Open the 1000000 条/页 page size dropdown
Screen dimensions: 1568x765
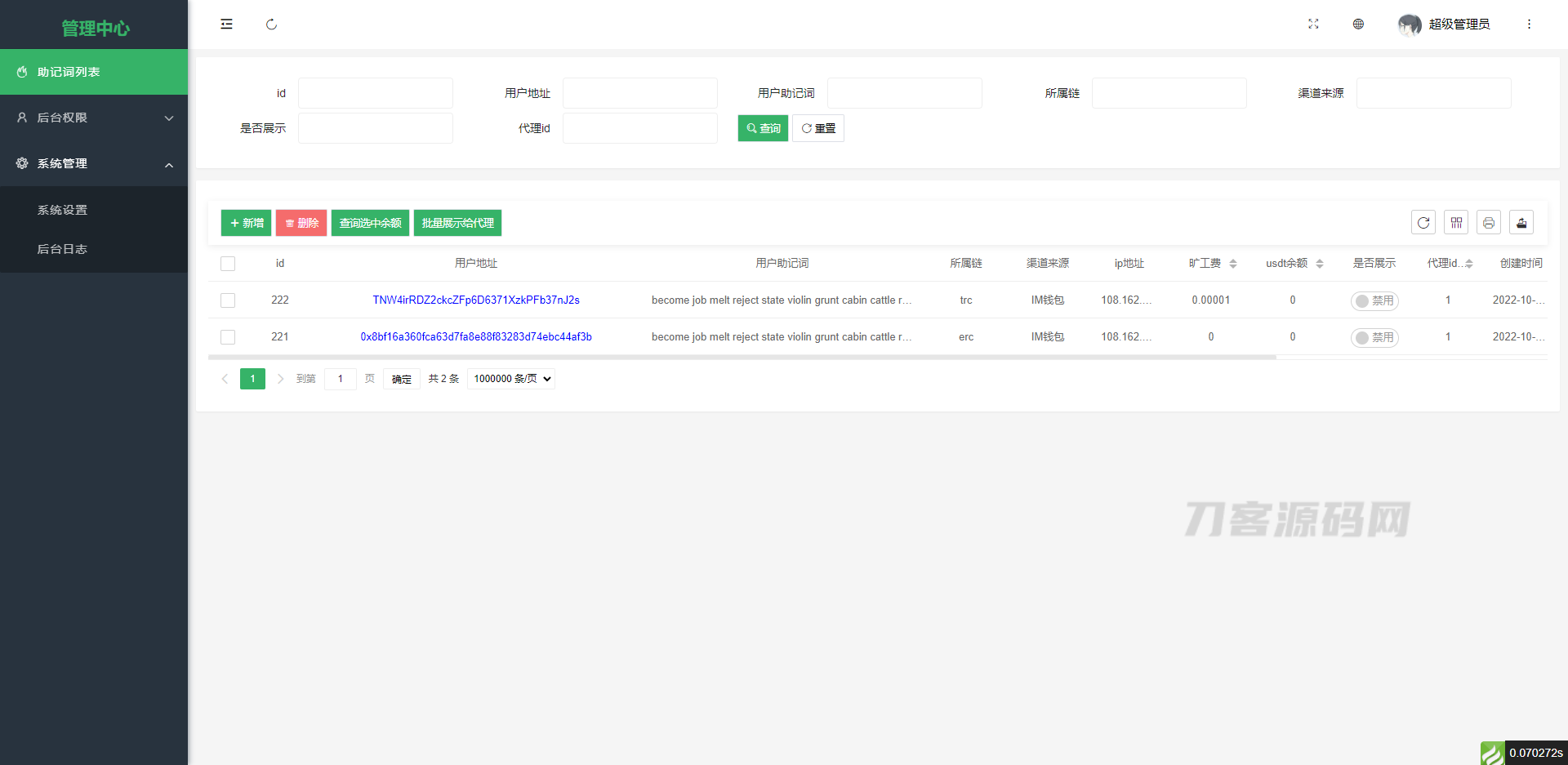(x=510, y=378)
